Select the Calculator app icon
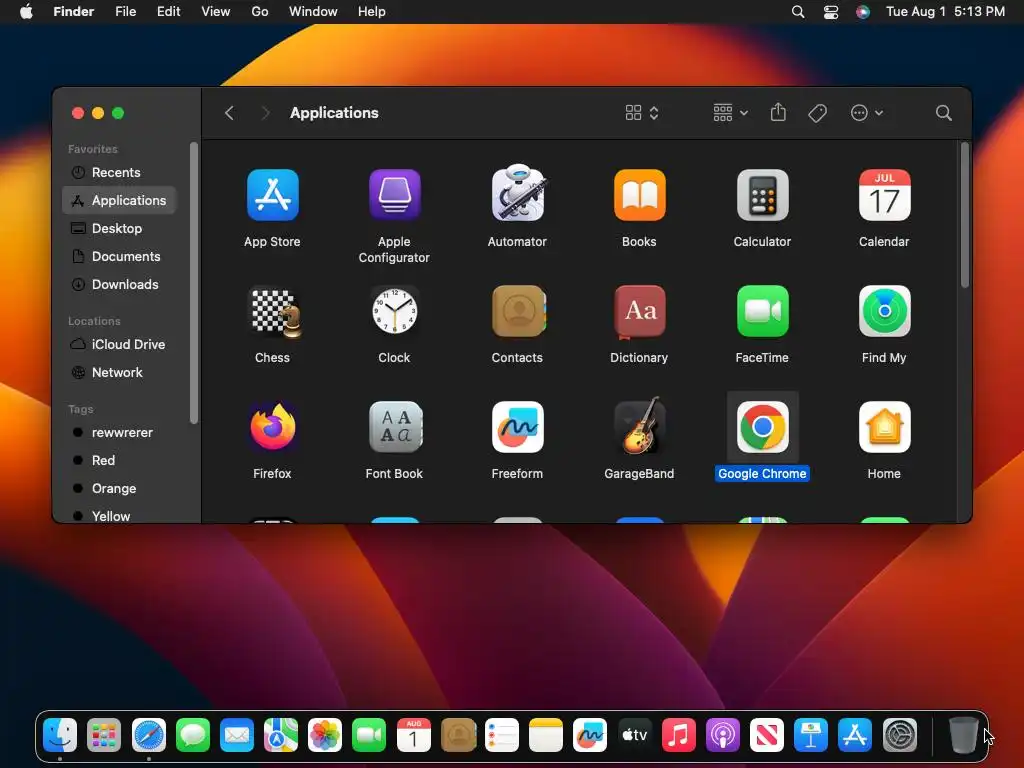The height and width of the screenshot is (768, 1024). coord(762,195)
